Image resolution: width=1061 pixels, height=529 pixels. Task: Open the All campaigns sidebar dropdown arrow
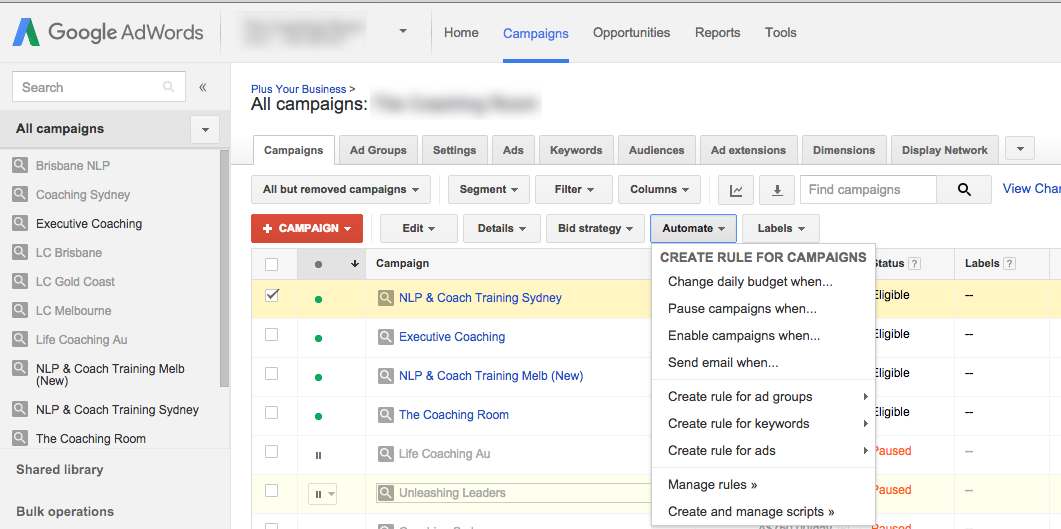point(205,129)
